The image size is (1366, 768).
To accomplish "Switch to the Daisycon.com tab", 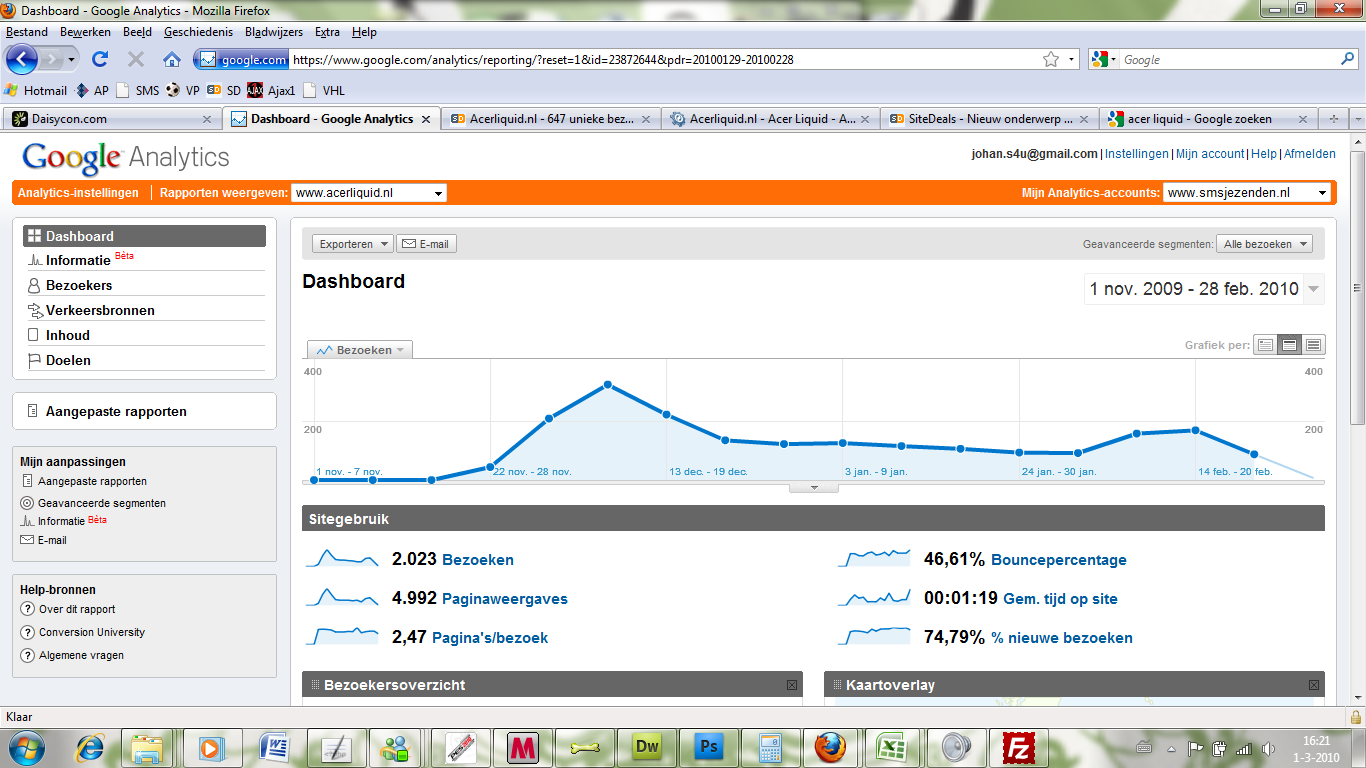I will [x=111, y=118].
